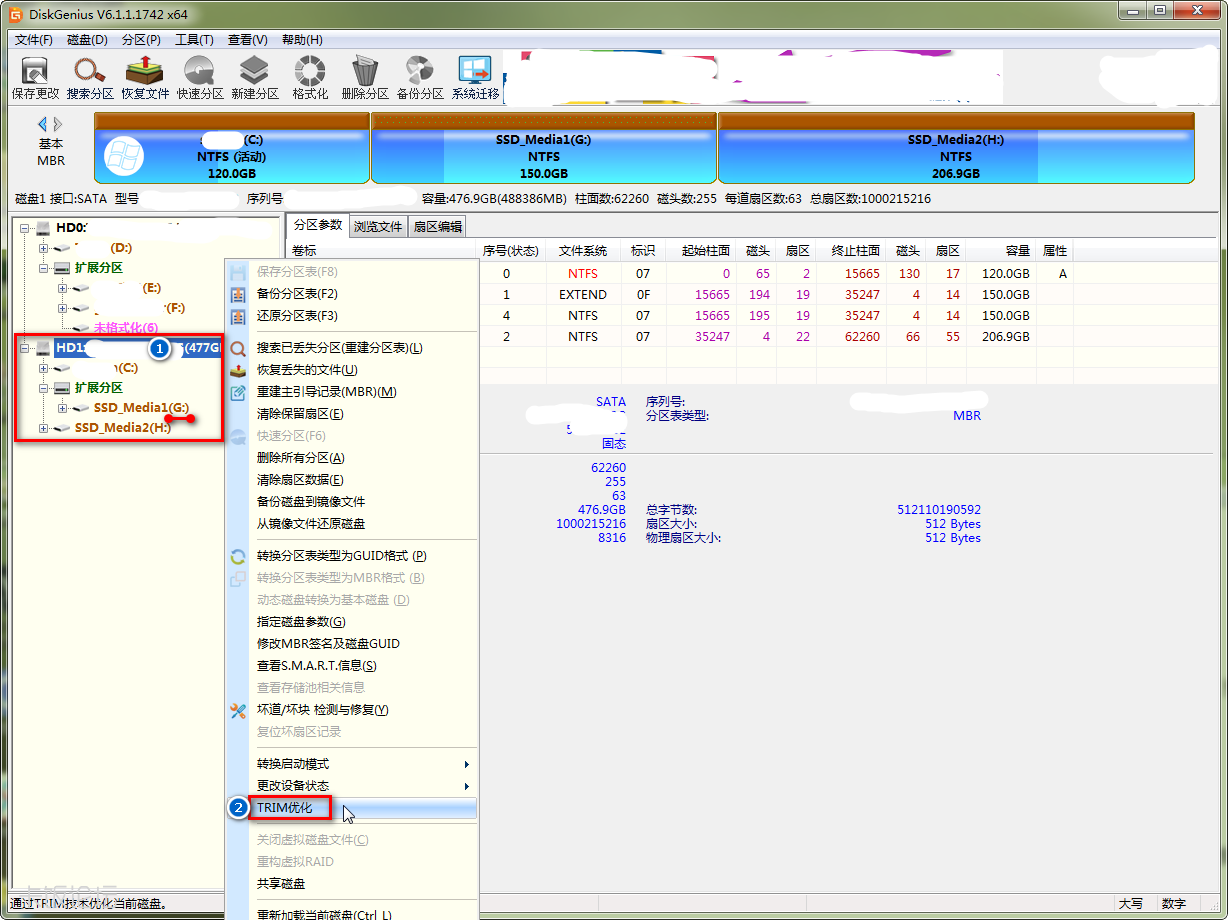Switch to the 浏览文件 tab
Screen dimensions: 1228x920
(378, 227)
